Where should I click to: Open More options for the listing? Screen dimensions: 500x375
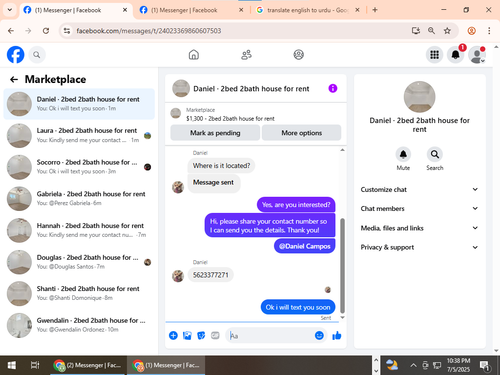[302, 133]
